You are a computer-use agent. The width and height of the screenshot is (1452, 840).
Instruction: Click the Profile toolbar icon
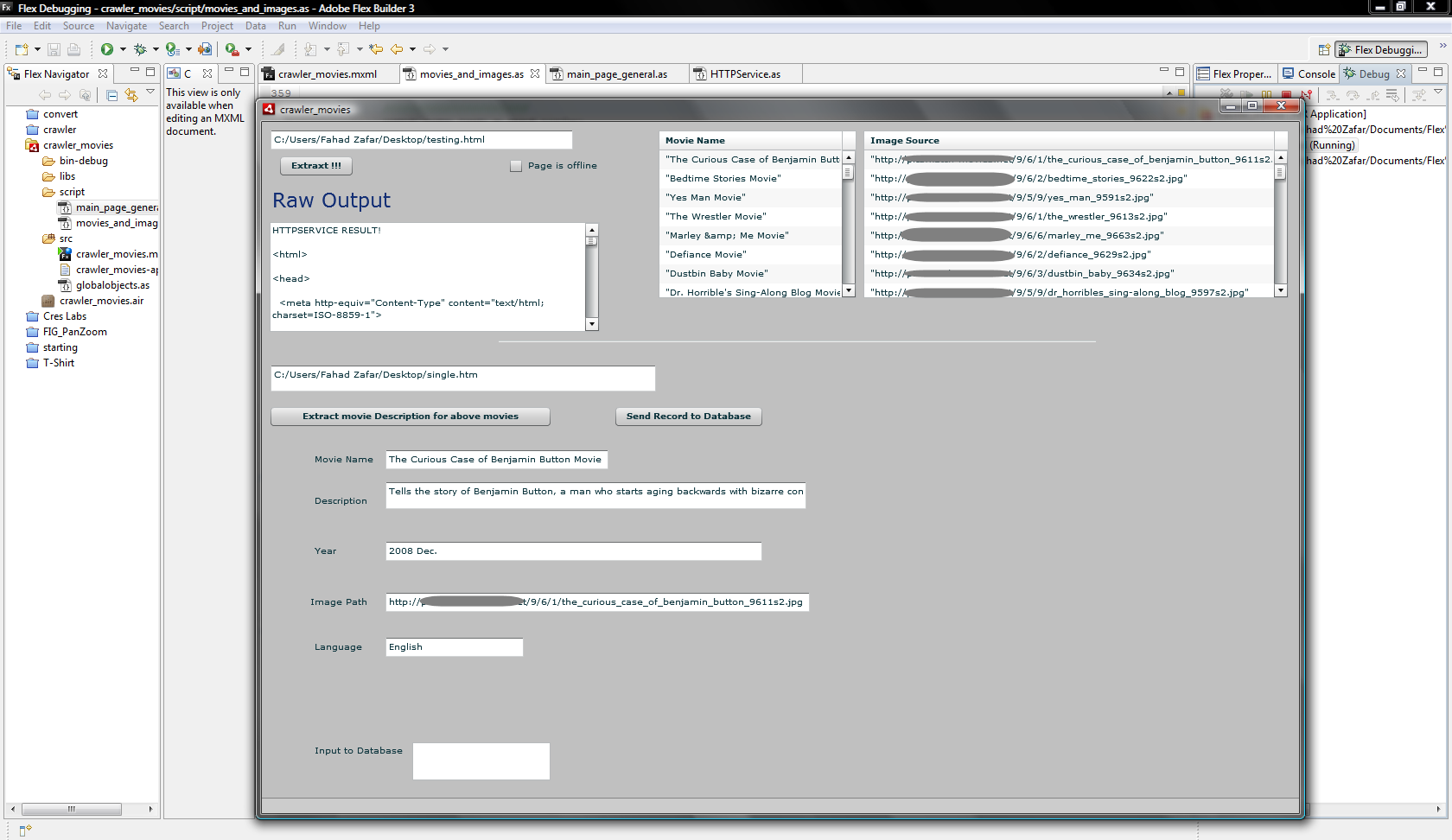pos(172,49)
